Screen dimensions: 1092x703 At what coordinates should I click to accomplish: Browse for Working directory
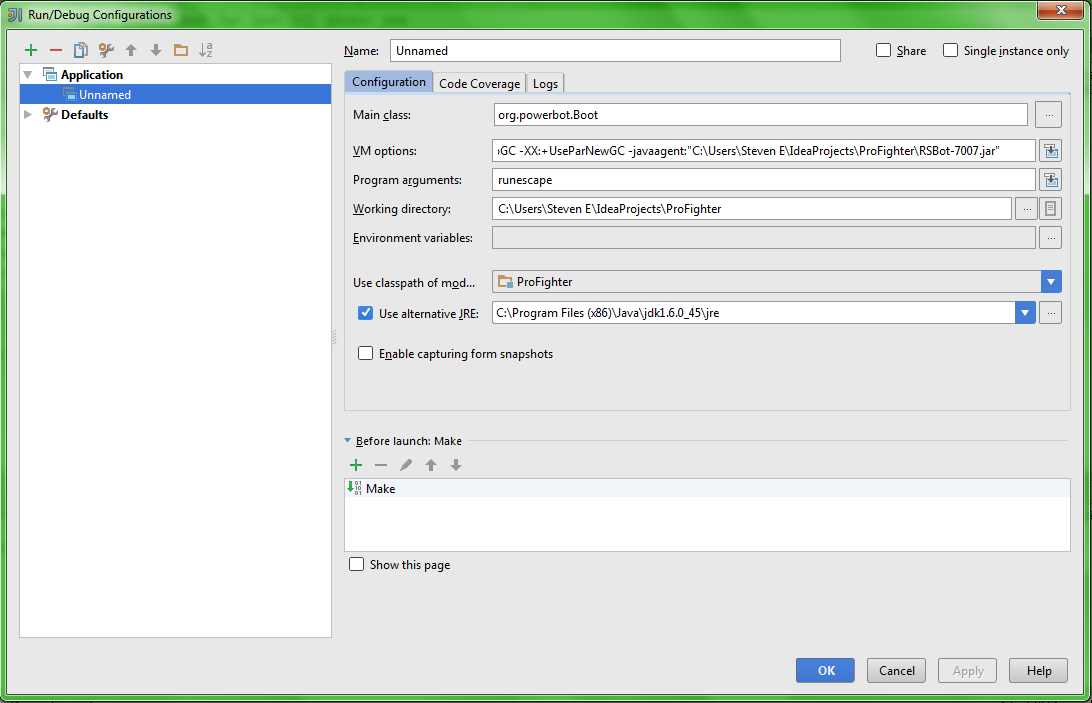[1027, 208]
